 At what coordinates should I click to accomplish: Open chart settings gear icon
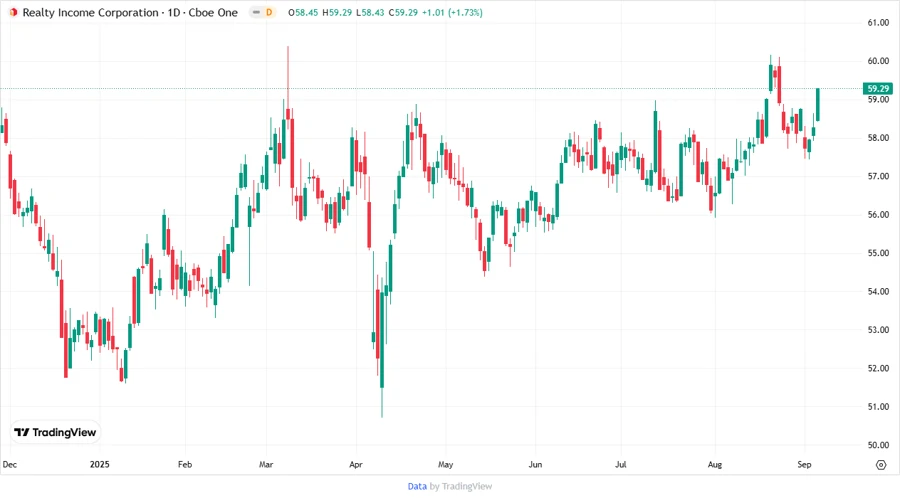point(881,465)
